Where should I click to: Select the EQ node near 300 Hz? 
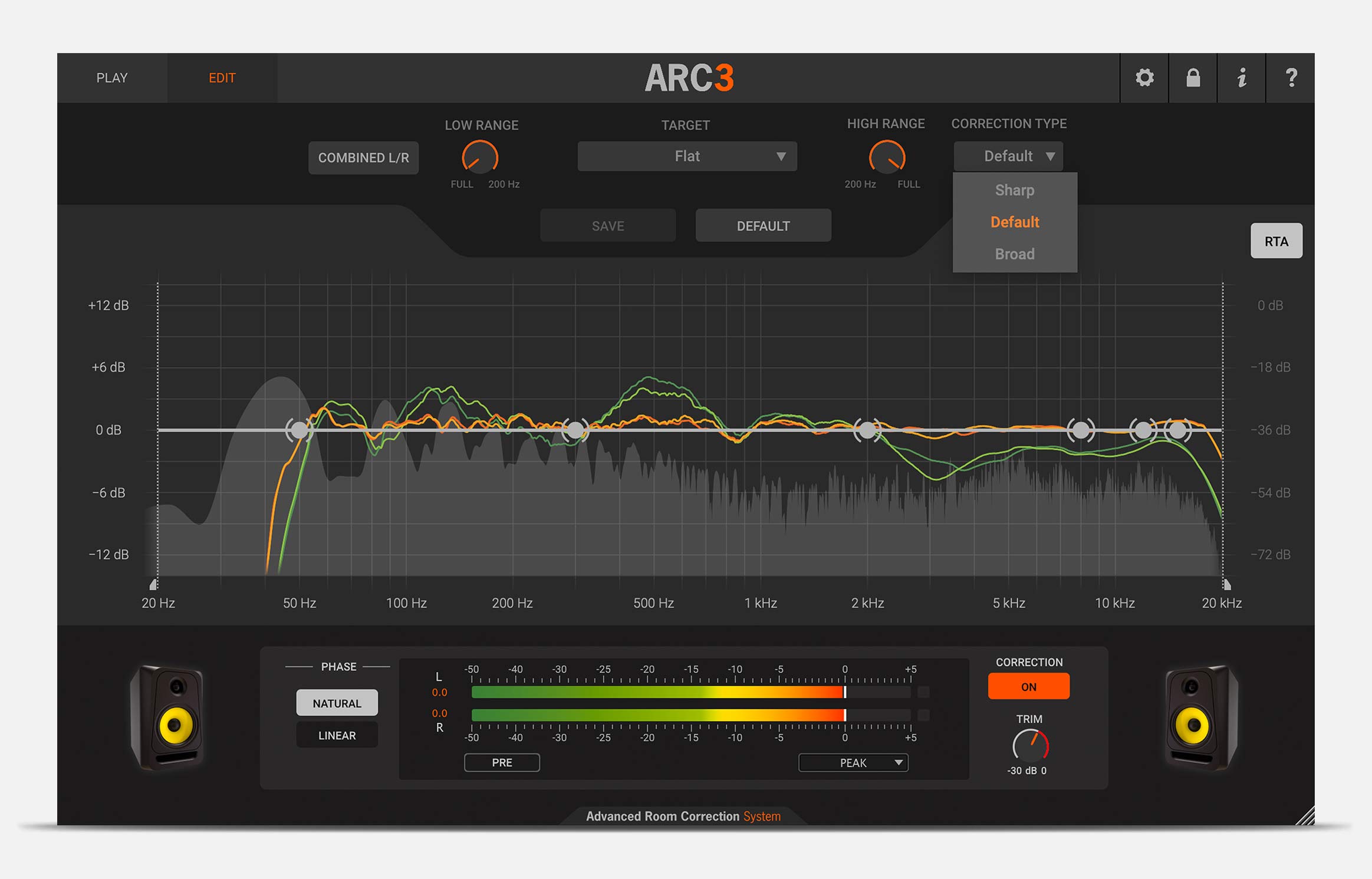[x=575, y=430]
